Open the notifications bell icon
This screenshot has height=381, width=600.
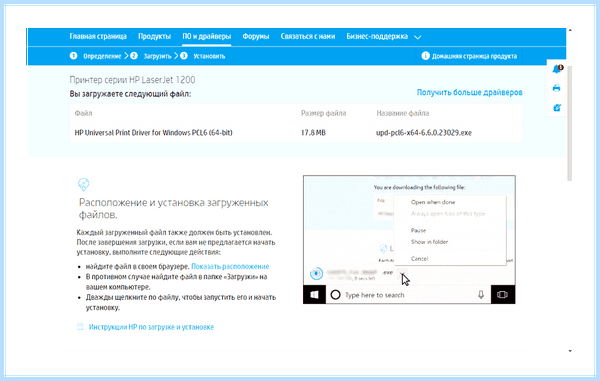tap(557, 69)
